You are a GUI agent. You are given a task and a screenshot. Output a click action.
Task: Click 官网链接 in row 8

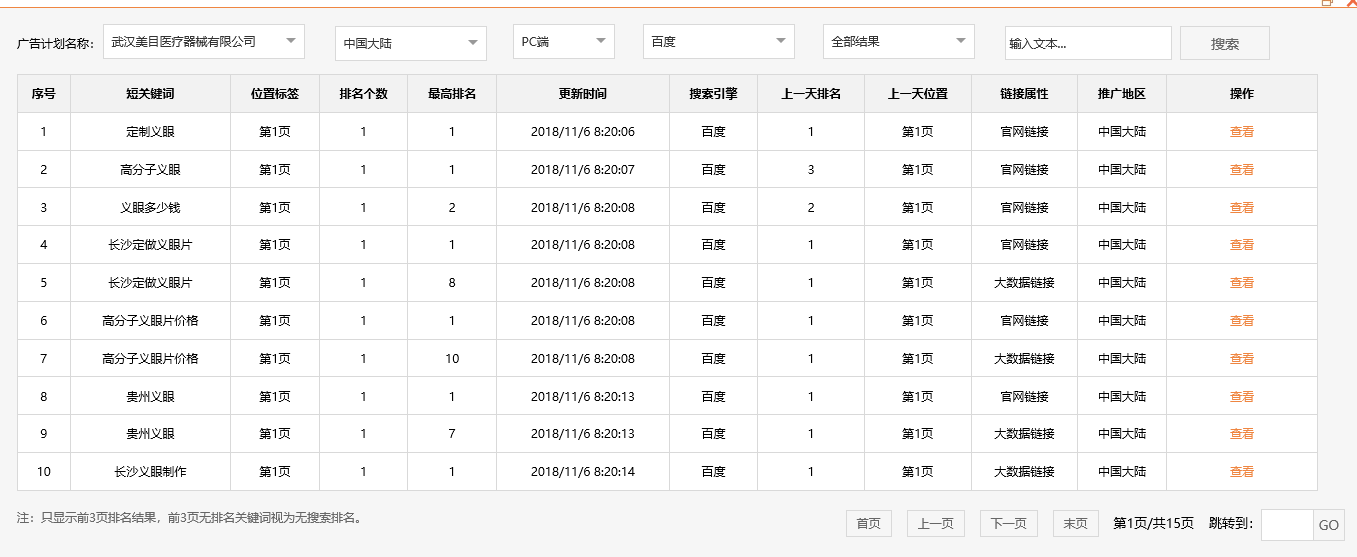tap(1024, 397)
